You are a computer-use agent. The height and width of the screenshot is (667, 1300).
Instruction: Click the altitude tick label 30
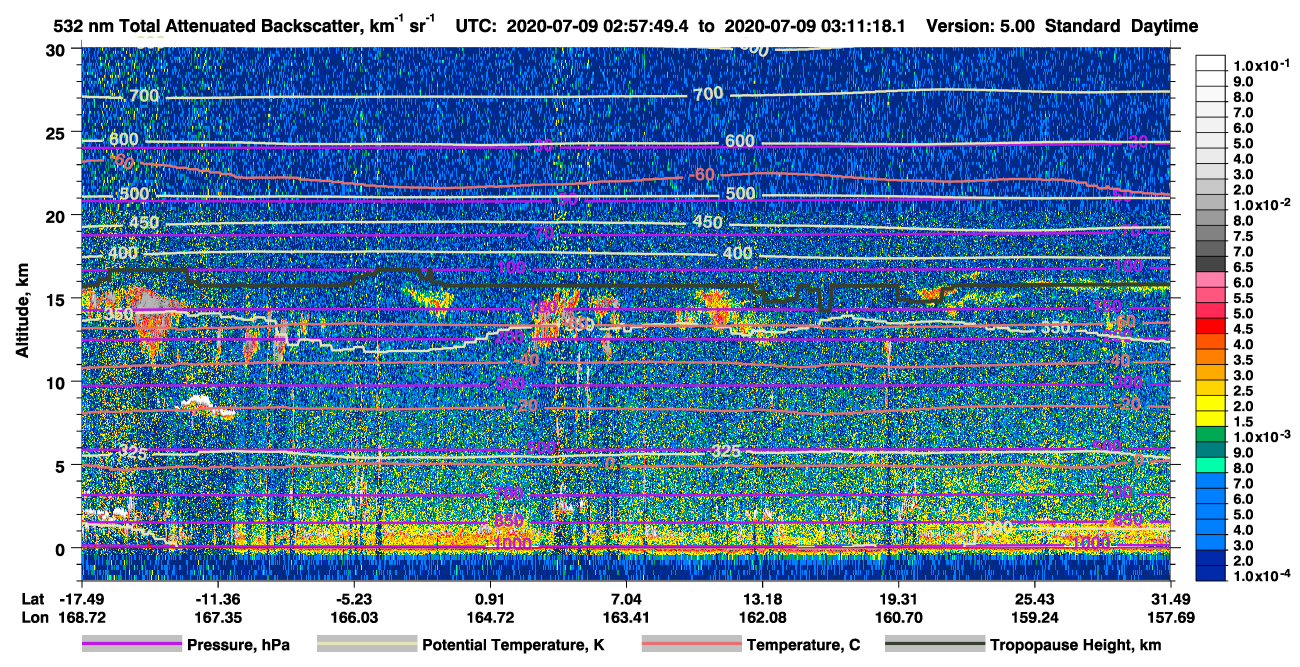click(x=58, y=50)
